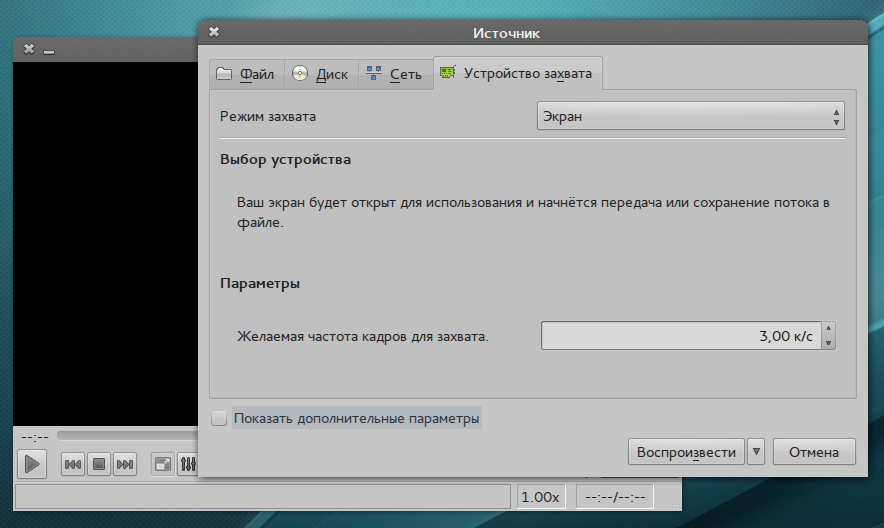
Task: Click the frame rate field showing 3,00 к/с
Action: 681,336
